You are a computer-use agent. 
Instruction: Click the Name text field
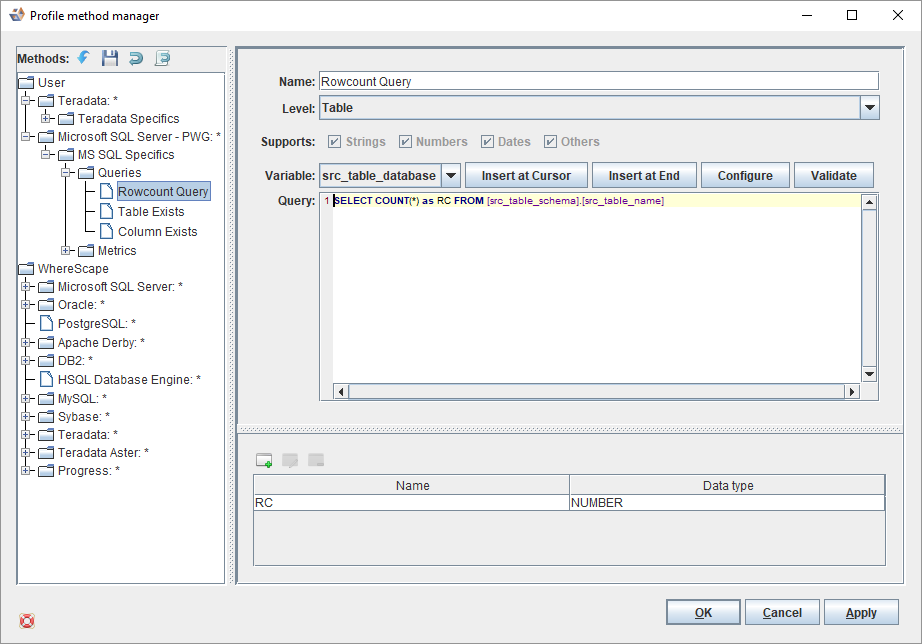click(x=598, y=82)
